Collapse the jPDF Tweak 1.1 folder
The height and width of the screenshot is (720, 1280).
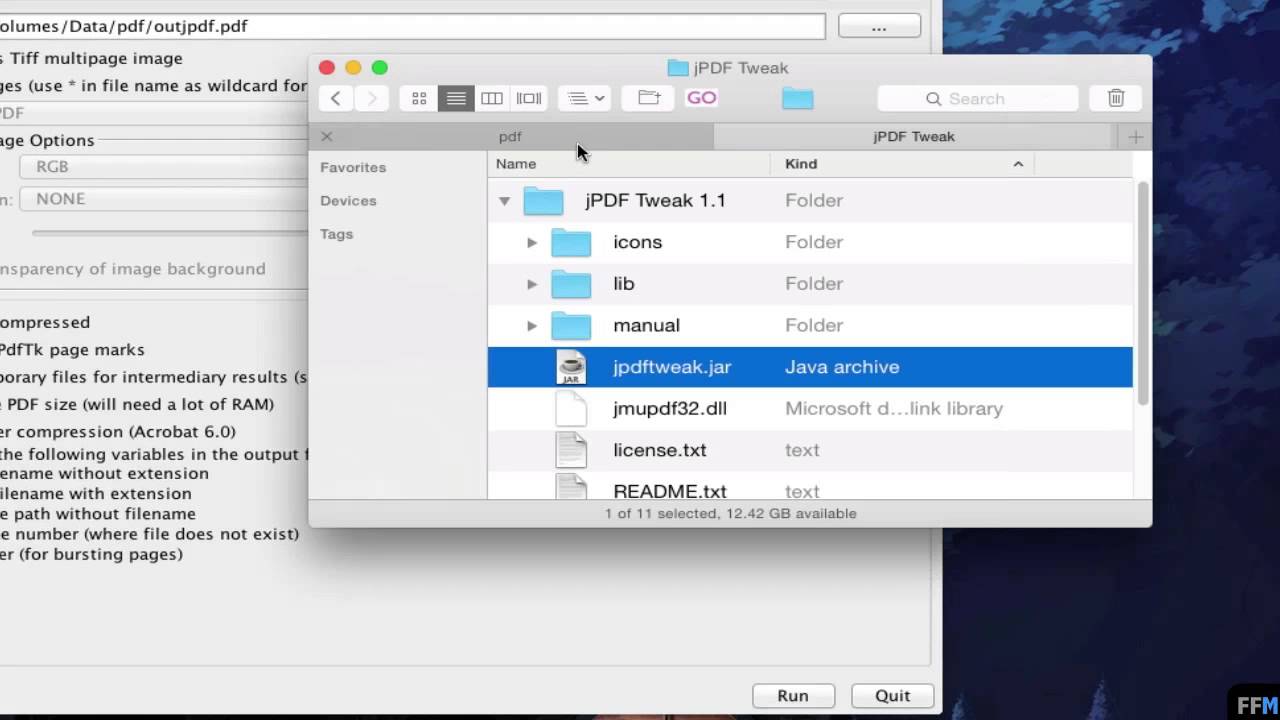tap(504, 201)
